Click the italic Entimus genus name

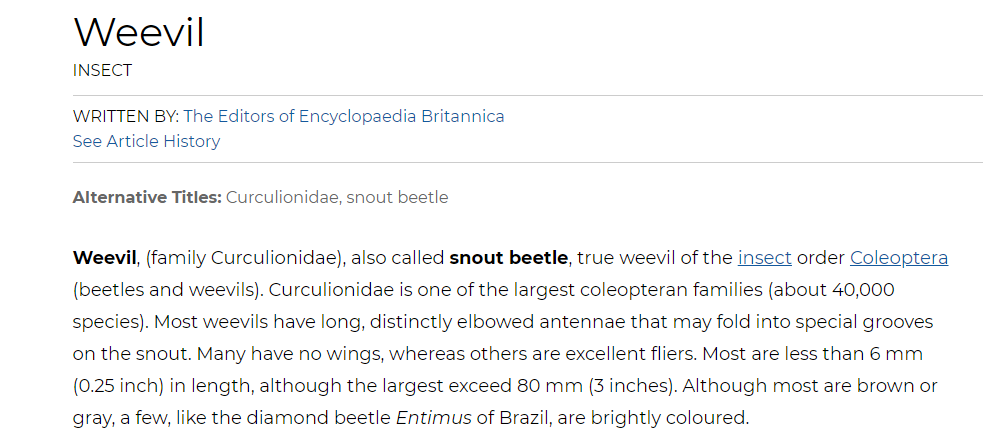(434, 417)
